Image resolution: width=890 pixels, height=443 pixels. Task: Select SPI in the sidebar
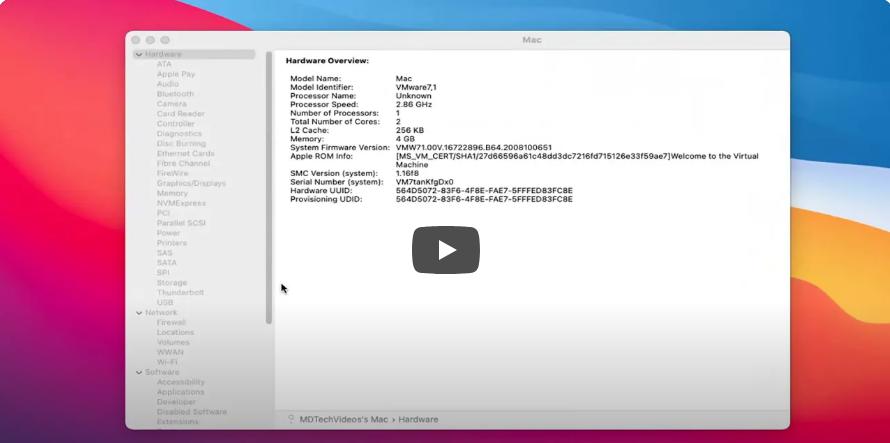[163, 273]
